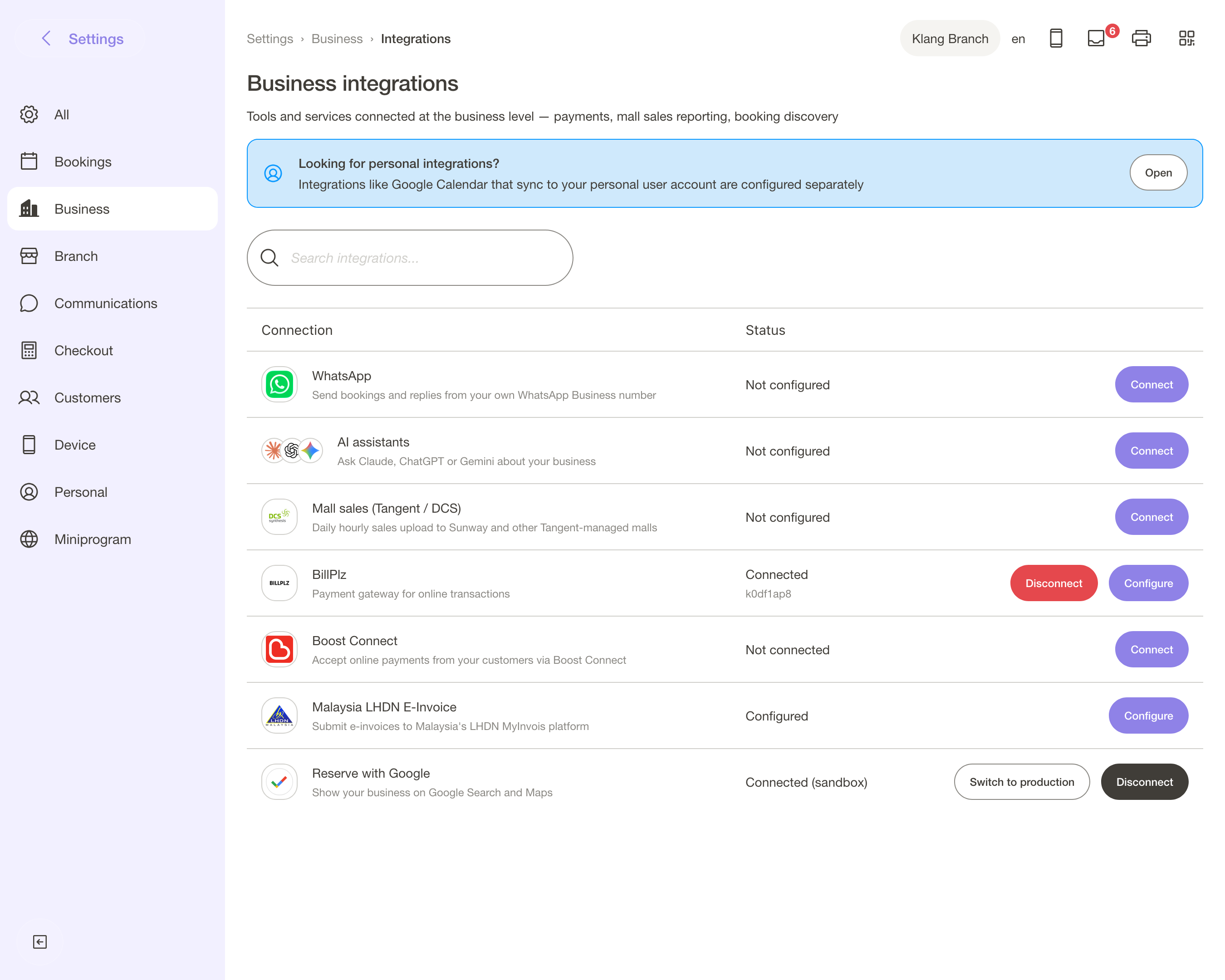Disconnect the BillPlz integration
Image resolution: width=1225 pixels, height=980 pixels.
(1054, 583)
